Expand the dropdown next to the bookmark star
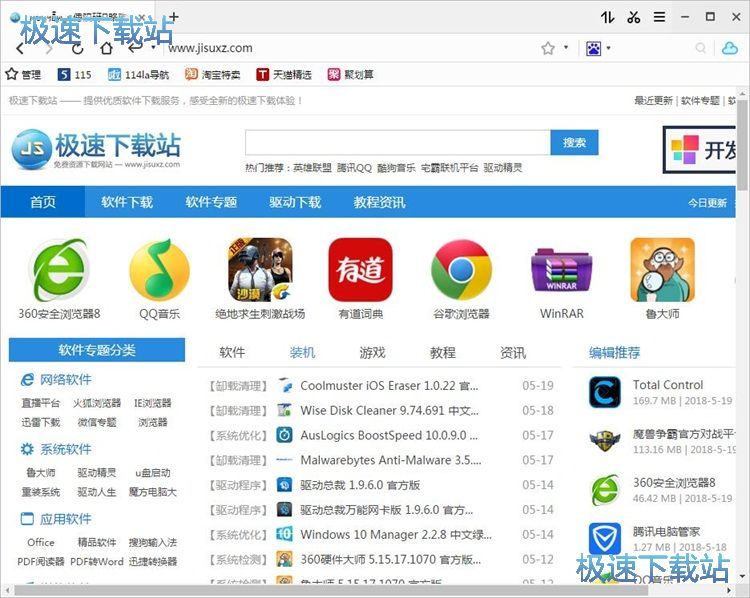Image resolution: width=750 pixels, height=598 pixels. [x=566, y=48]
